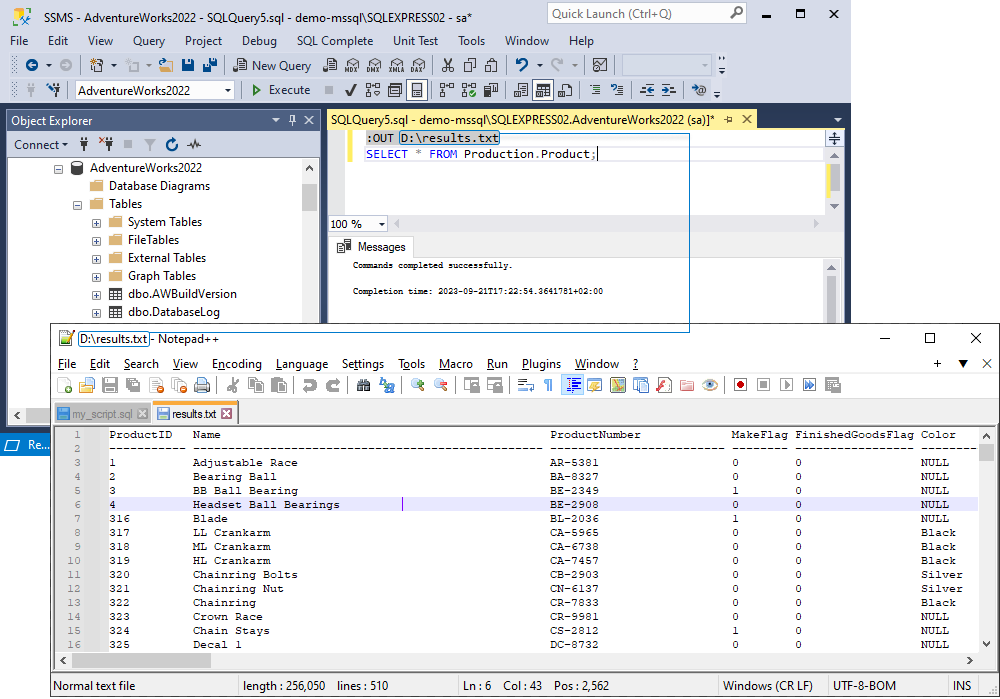Click the Zoom Out icon in Notepad++
The image size is (1000, 699).
tap(441, 385)
